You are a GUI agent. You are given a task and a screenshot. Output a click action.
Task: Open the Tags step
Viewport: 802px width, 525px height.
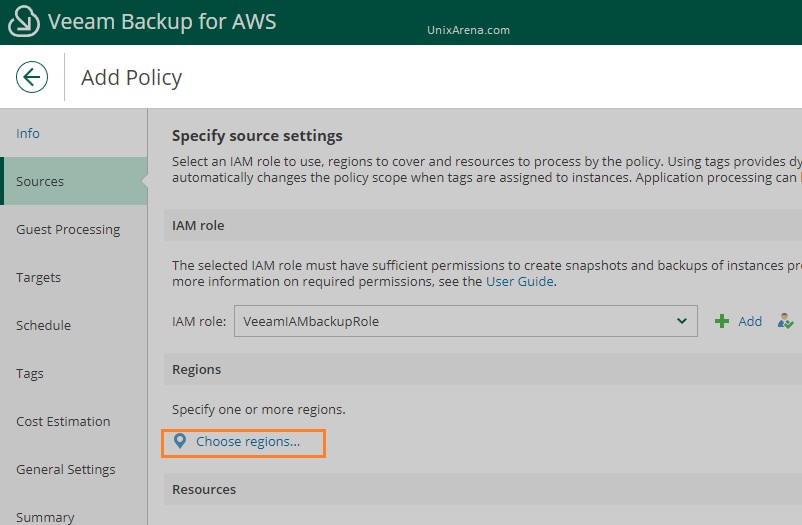click(30, 374)
